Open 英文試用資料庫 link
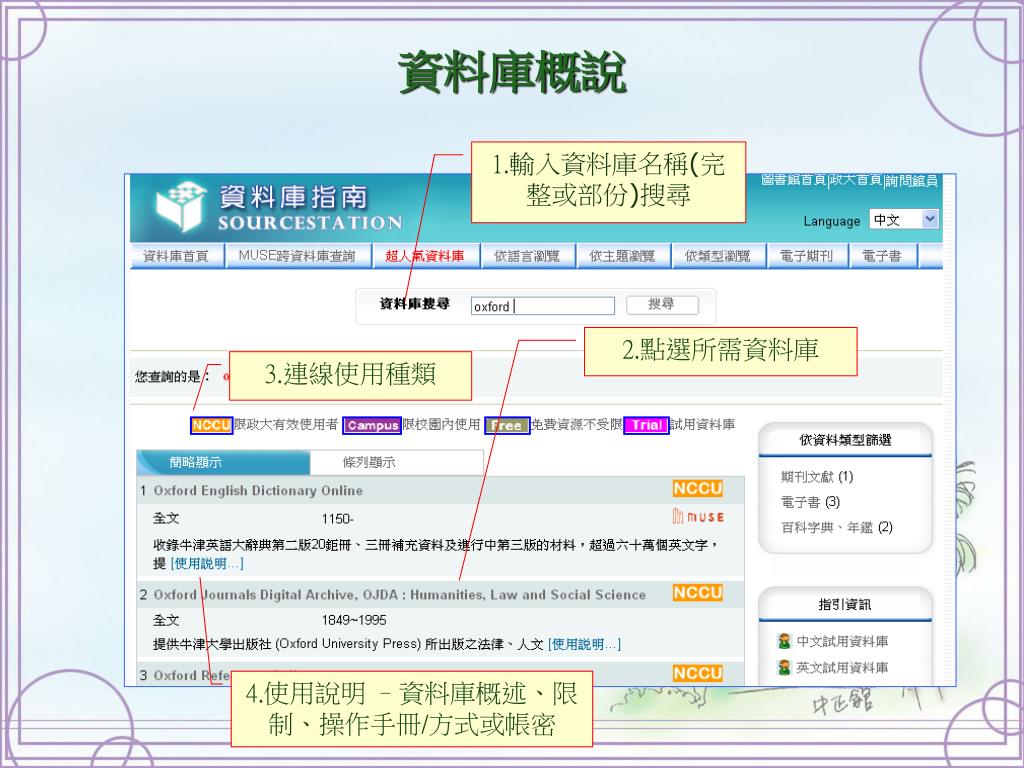 click(842, 667)
